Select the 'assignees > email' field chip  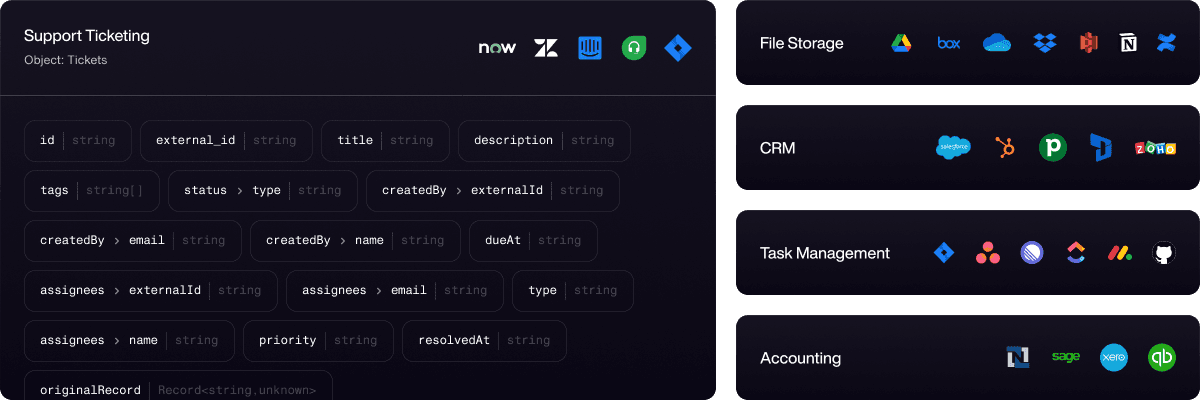tap(394, 291)
